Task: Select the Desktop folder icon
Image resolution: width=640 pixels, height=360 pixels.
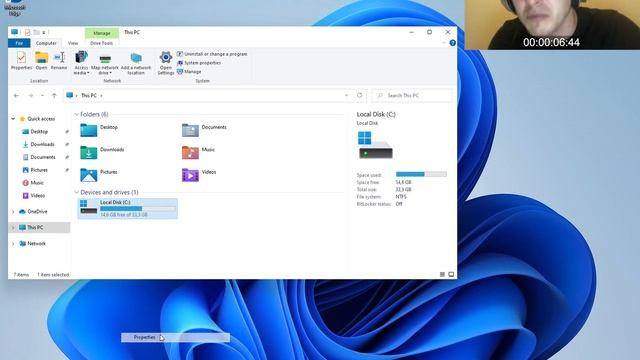Action: [x=89, y=130]
